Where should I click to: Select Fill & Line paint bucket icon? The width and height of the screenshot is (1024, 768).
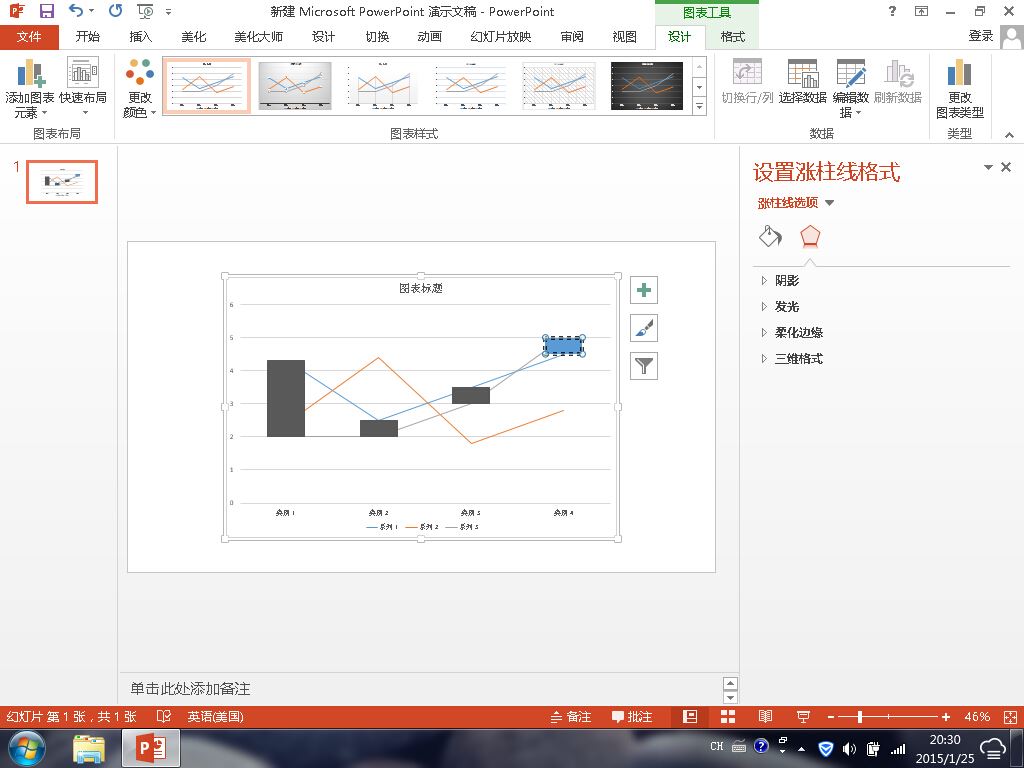pyautogui.click(x=771, y=236)
